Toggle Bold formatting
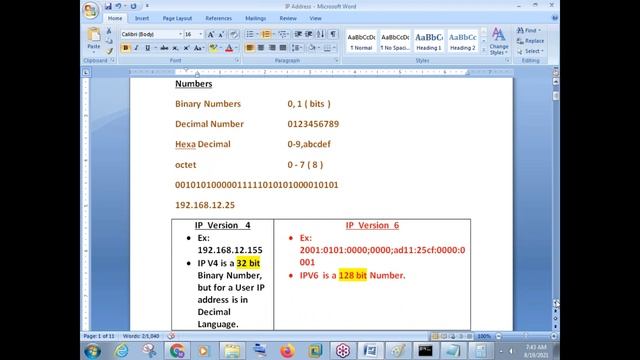This screenshot has width=640, height=360. [x=126, y=48]
